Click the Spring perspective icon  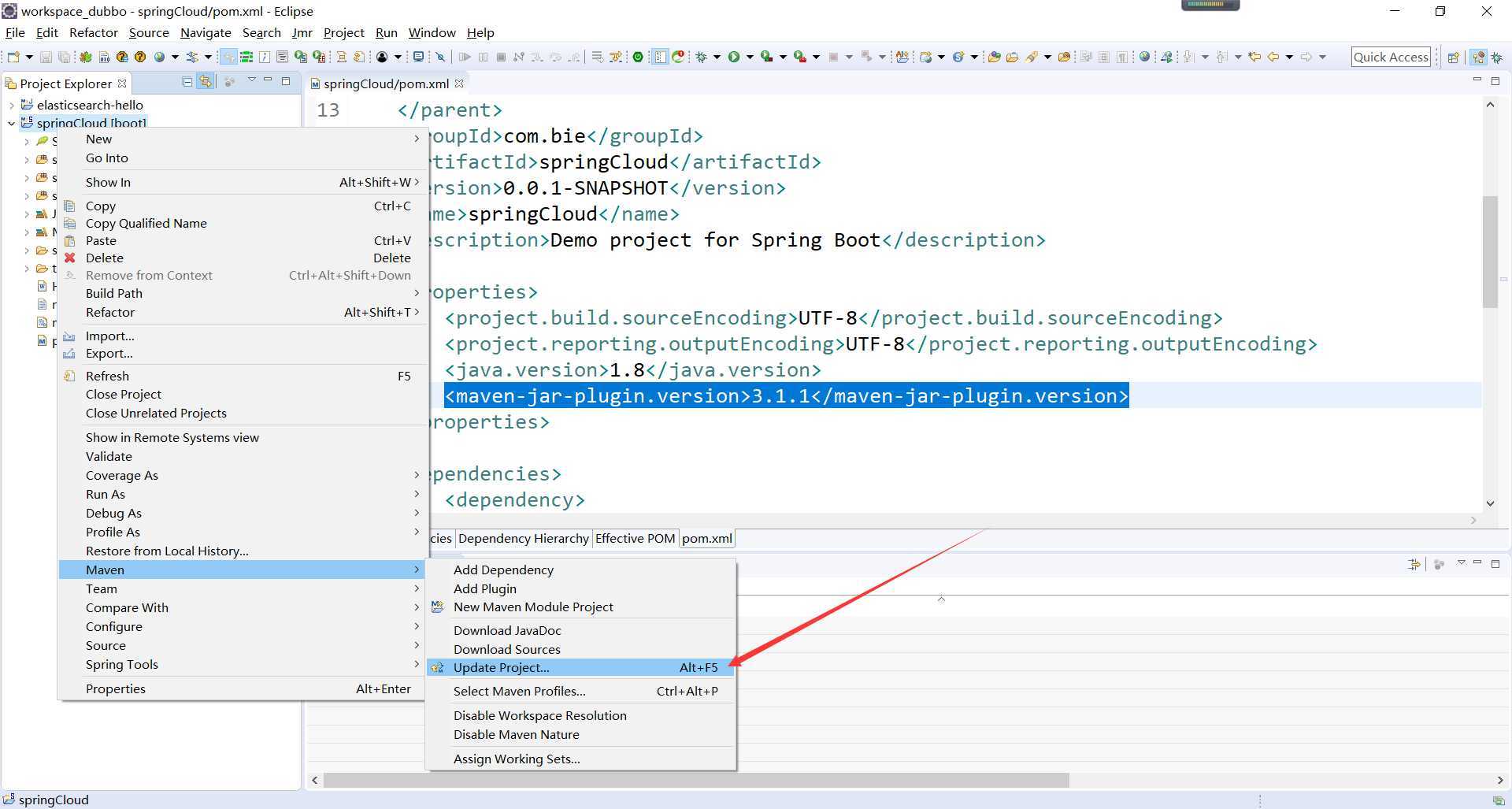coord(1478,57)
